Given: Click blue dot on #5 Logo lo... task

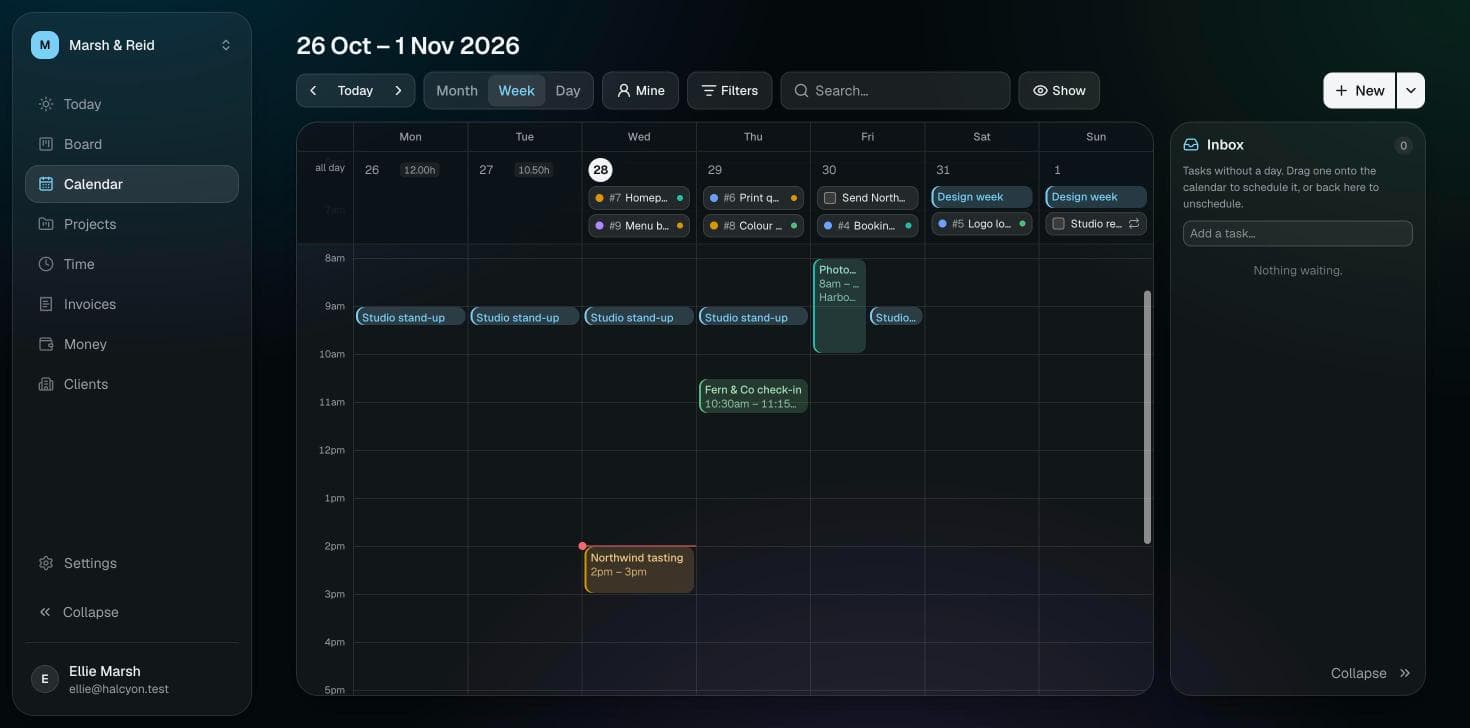Looking at the screenshot, I should (942, 224).
